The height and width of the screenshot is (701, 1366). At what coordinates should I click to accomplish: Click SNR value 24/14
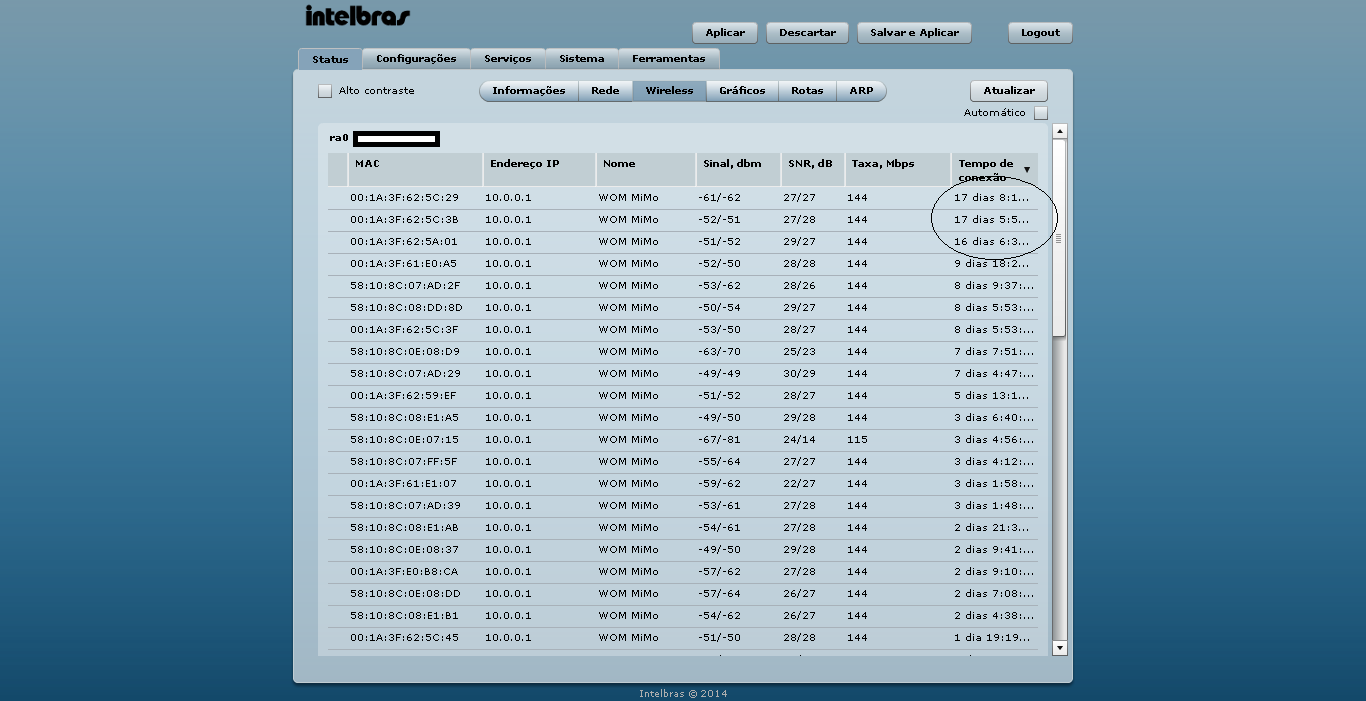point(799,440)
